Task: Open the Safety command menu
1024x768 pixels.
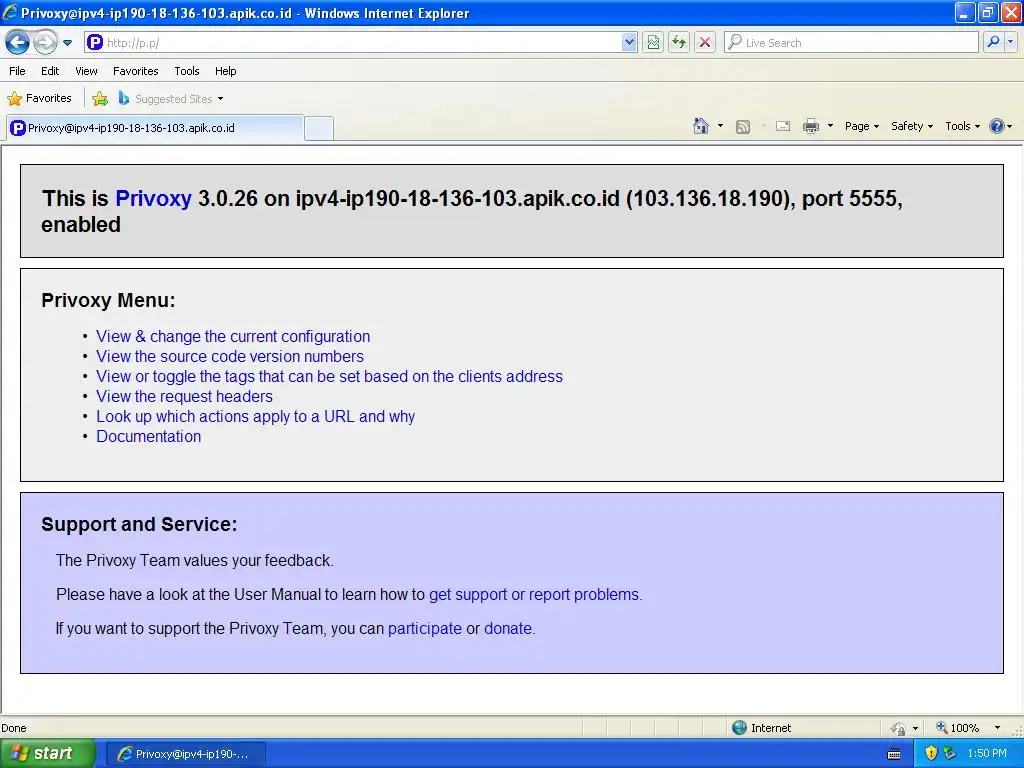Action: click(912, 126)
